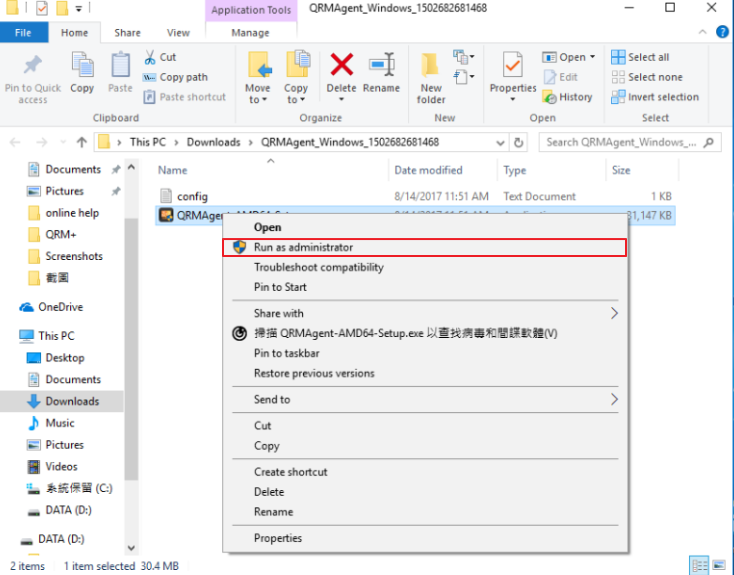Image resolution: width=734 pixels, height=575 pixels.
Task: Open Music in navigation pane
Action: click(51, 423)
